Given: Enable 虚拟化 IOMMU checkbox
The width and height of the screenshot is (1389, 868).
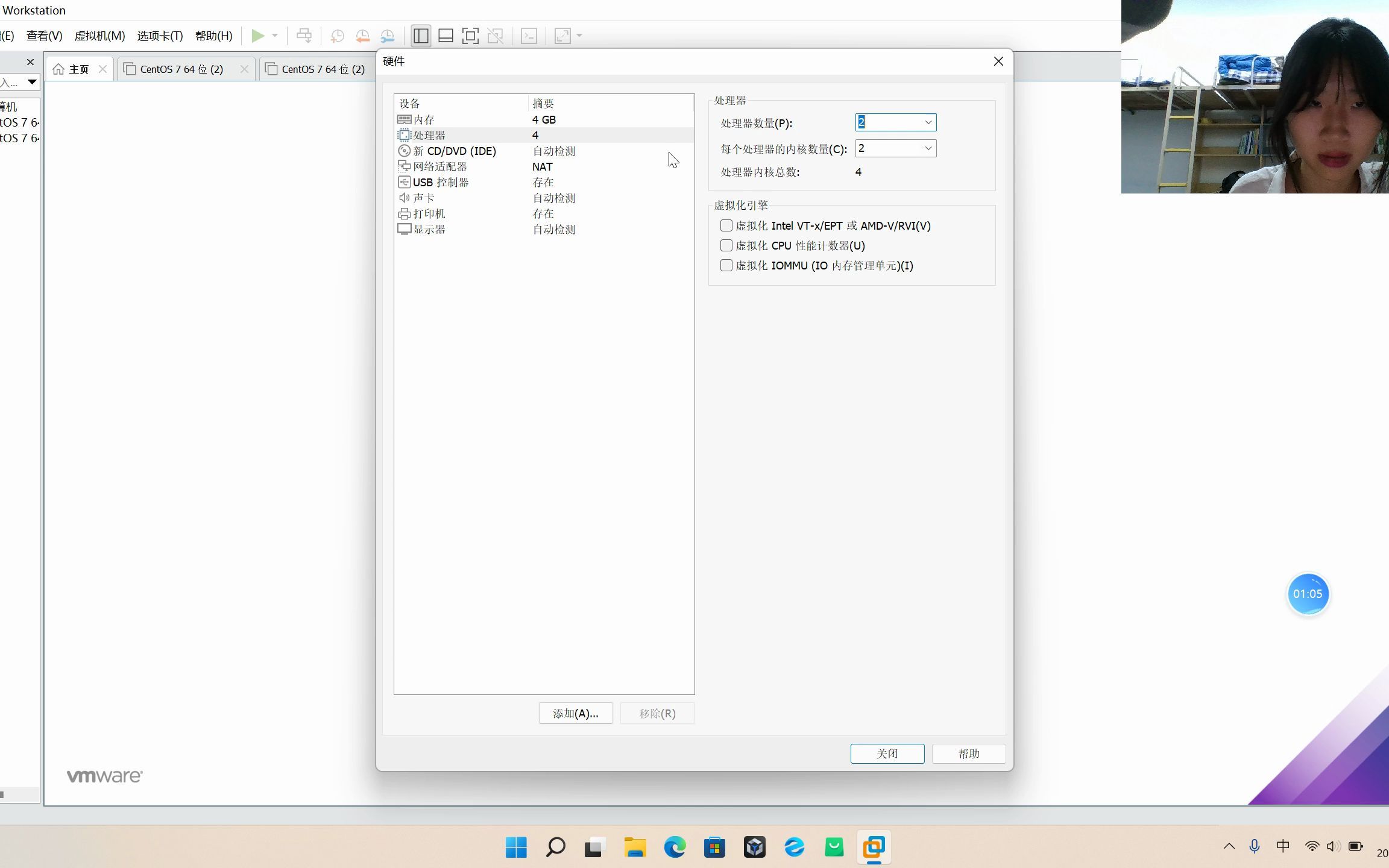Looking at the screenshot, I should [x=726, y=265].
